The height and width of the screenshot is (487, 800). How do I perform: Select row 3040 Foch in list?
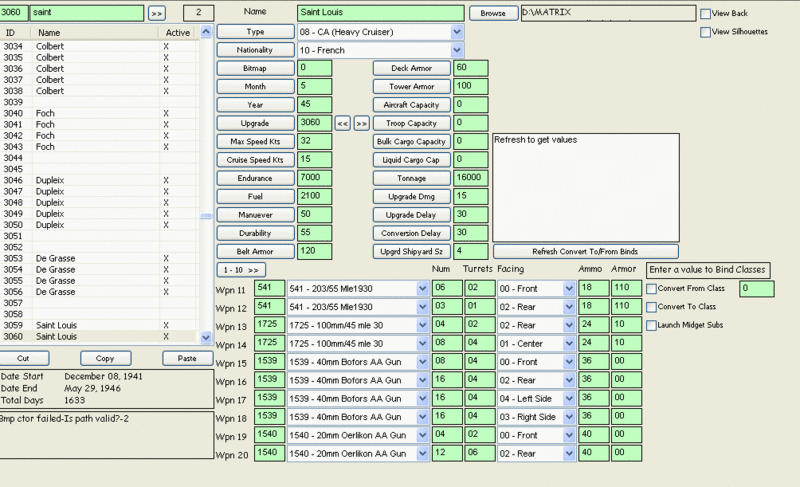(99, 113)
